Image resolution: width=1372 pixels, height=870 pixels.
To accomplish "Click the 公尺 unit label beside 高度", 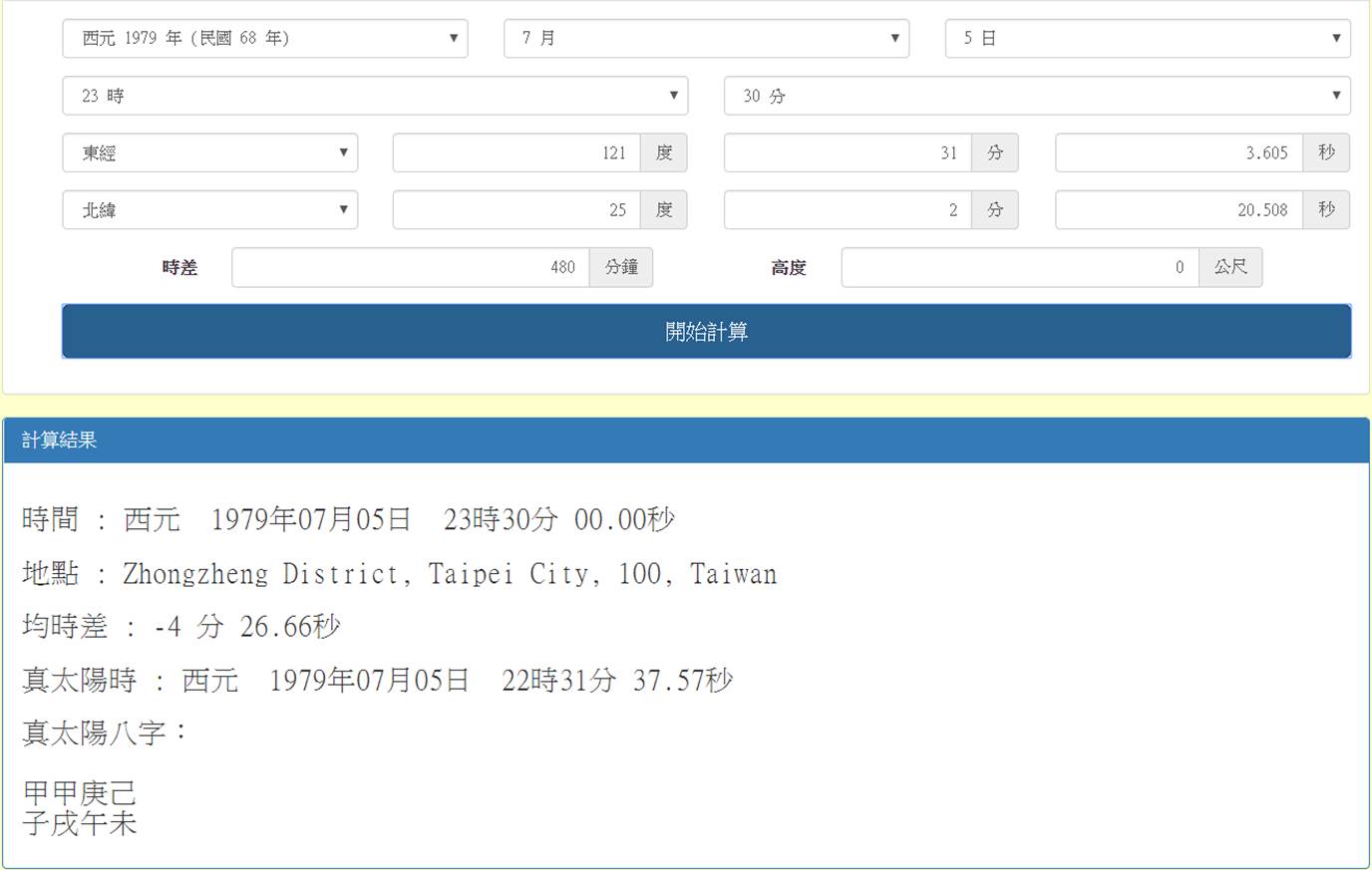I will (x=1230, y=267).
